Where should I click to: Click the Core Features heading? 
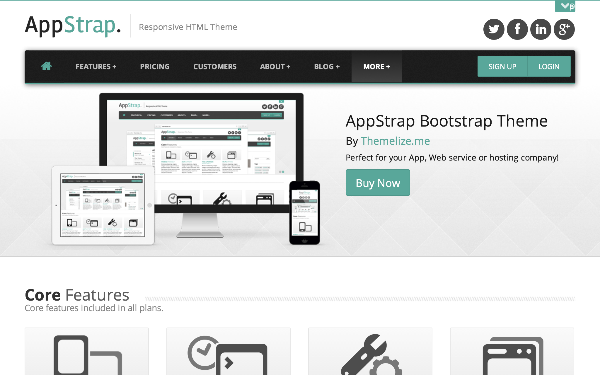click(77, 295)
